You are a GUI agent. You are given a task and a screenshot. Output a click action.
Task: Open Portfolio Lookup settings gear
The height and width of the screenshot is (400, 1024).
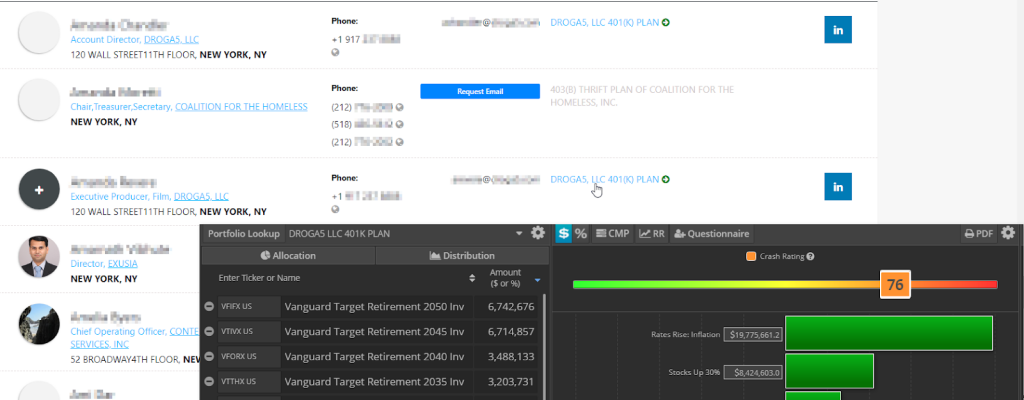(x=538, y=233)
